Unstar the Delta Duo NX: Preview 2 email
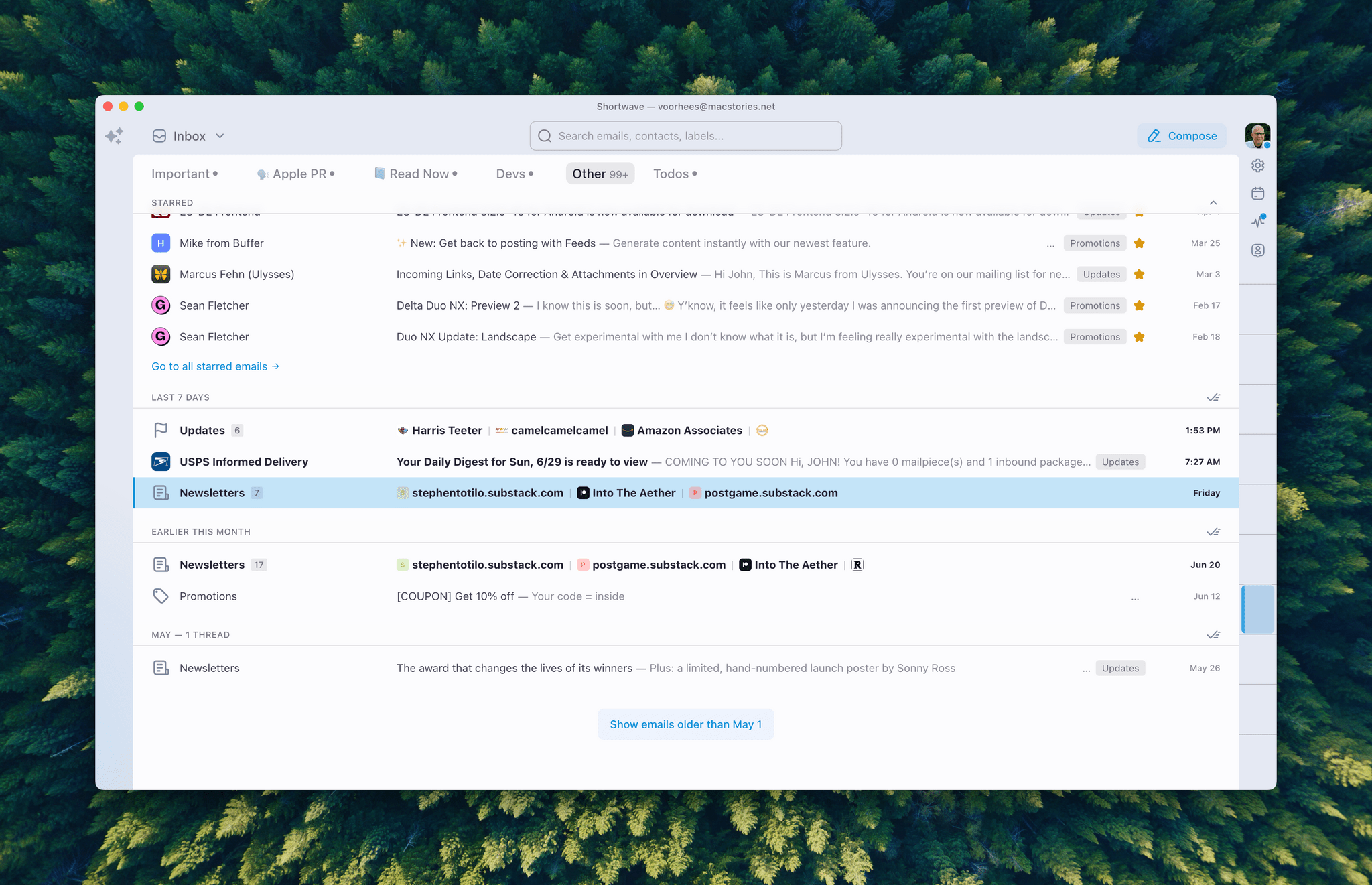Screen dimensions: 1372x885 [1139, 305]
